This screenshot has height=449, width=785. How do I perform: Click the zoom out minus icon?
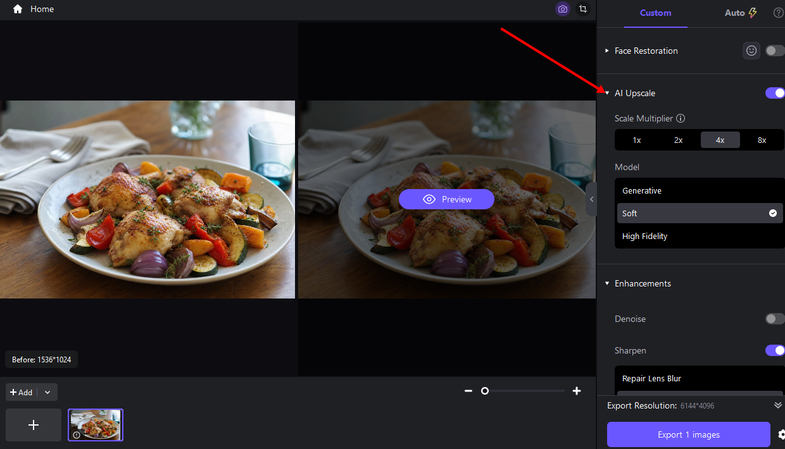click(468, 391)
